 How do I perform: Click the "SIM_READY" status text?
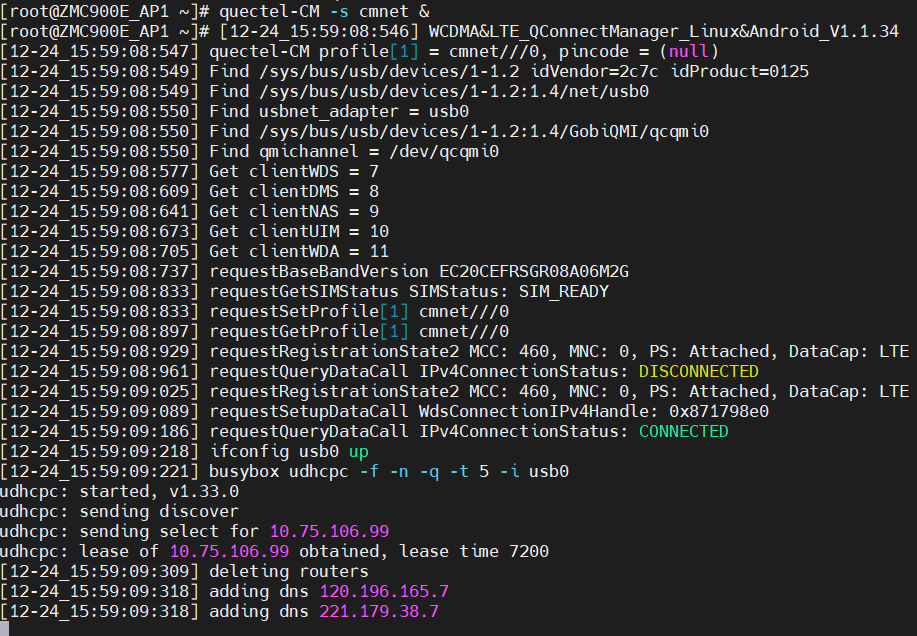[564, 291]
